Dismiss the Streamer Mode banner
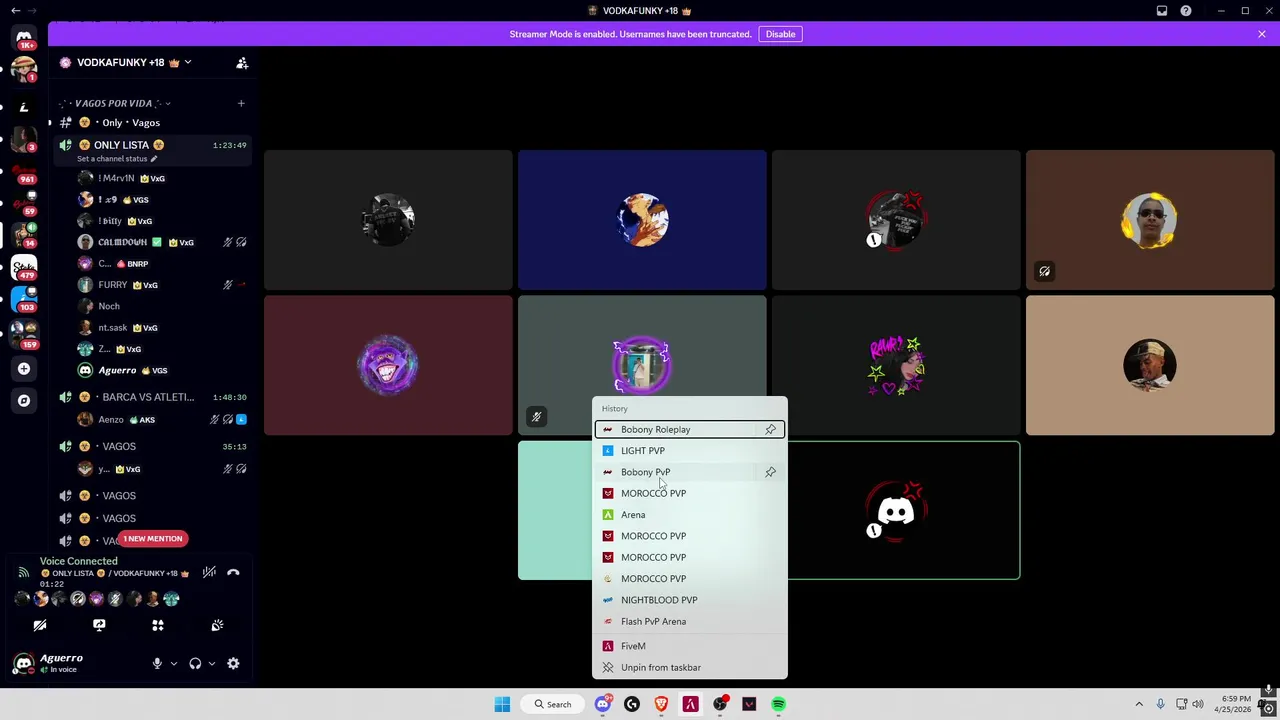 [x=1262, y=34]
